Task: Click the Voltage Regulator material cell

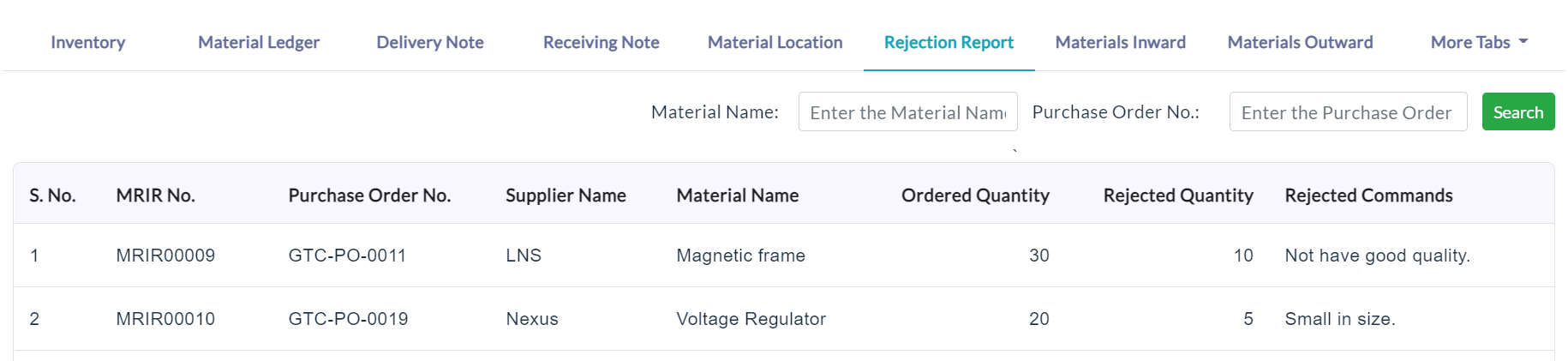Action: click(751, 319)
